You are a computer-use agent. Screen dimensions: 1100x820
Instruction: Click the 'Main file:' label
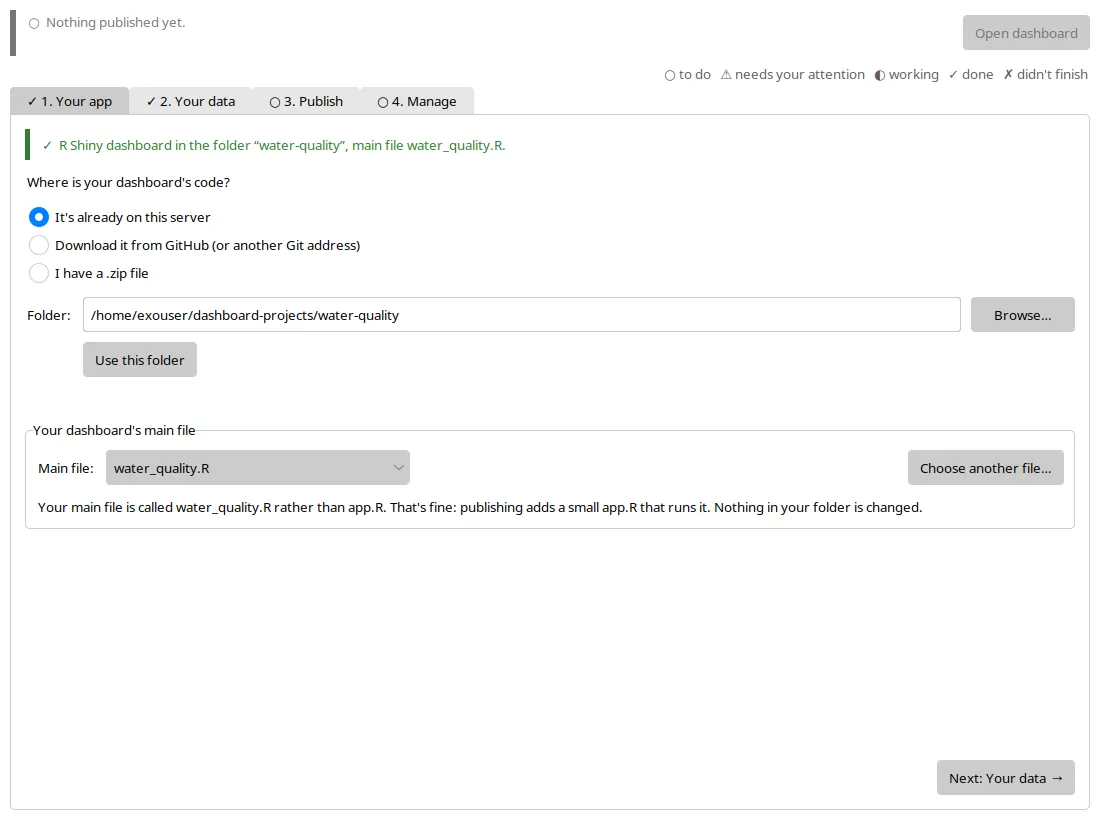click(66, 468)
